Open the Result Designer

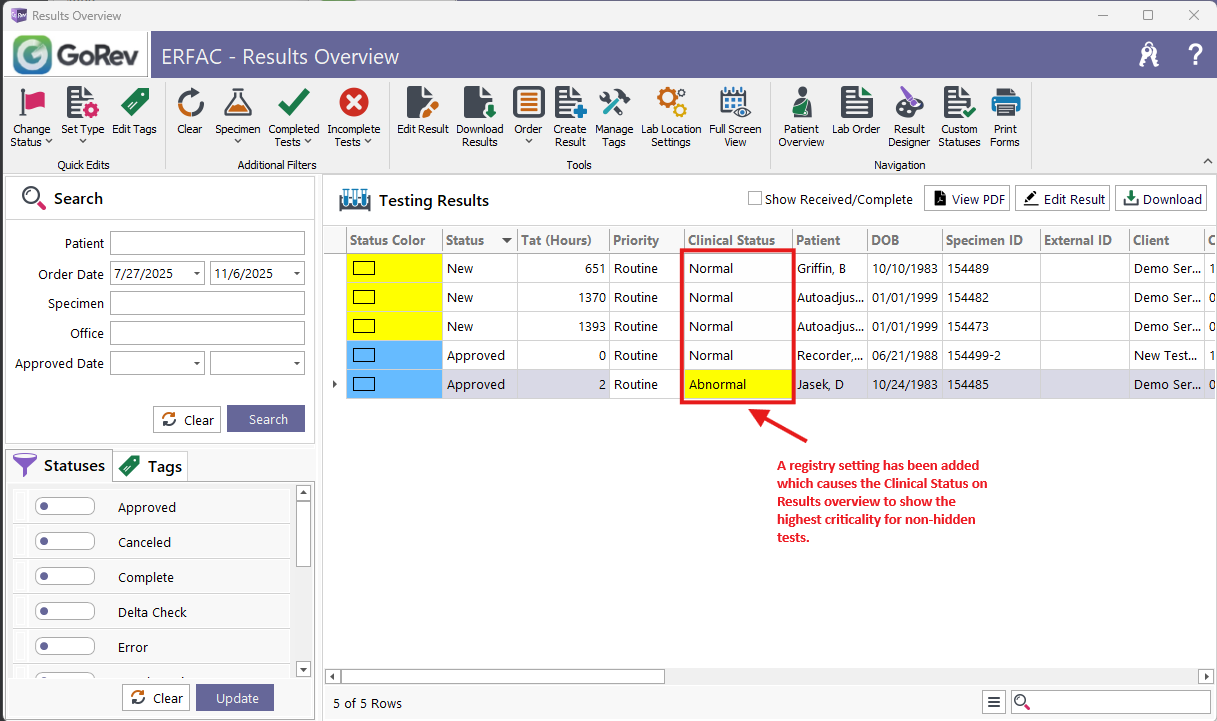[909, 116]
